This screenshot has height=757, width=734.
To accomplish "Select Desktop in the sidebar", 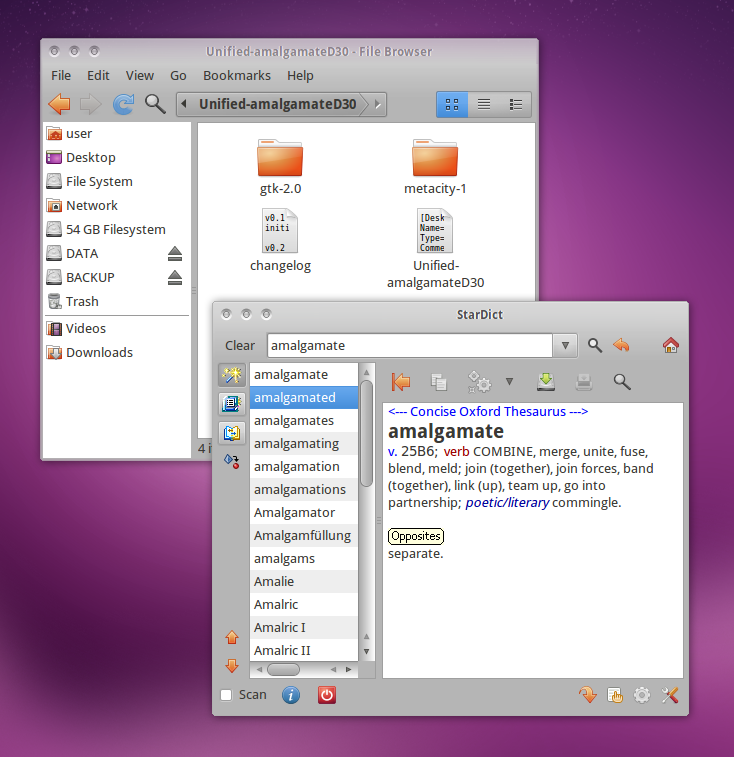I will [117, 157].
